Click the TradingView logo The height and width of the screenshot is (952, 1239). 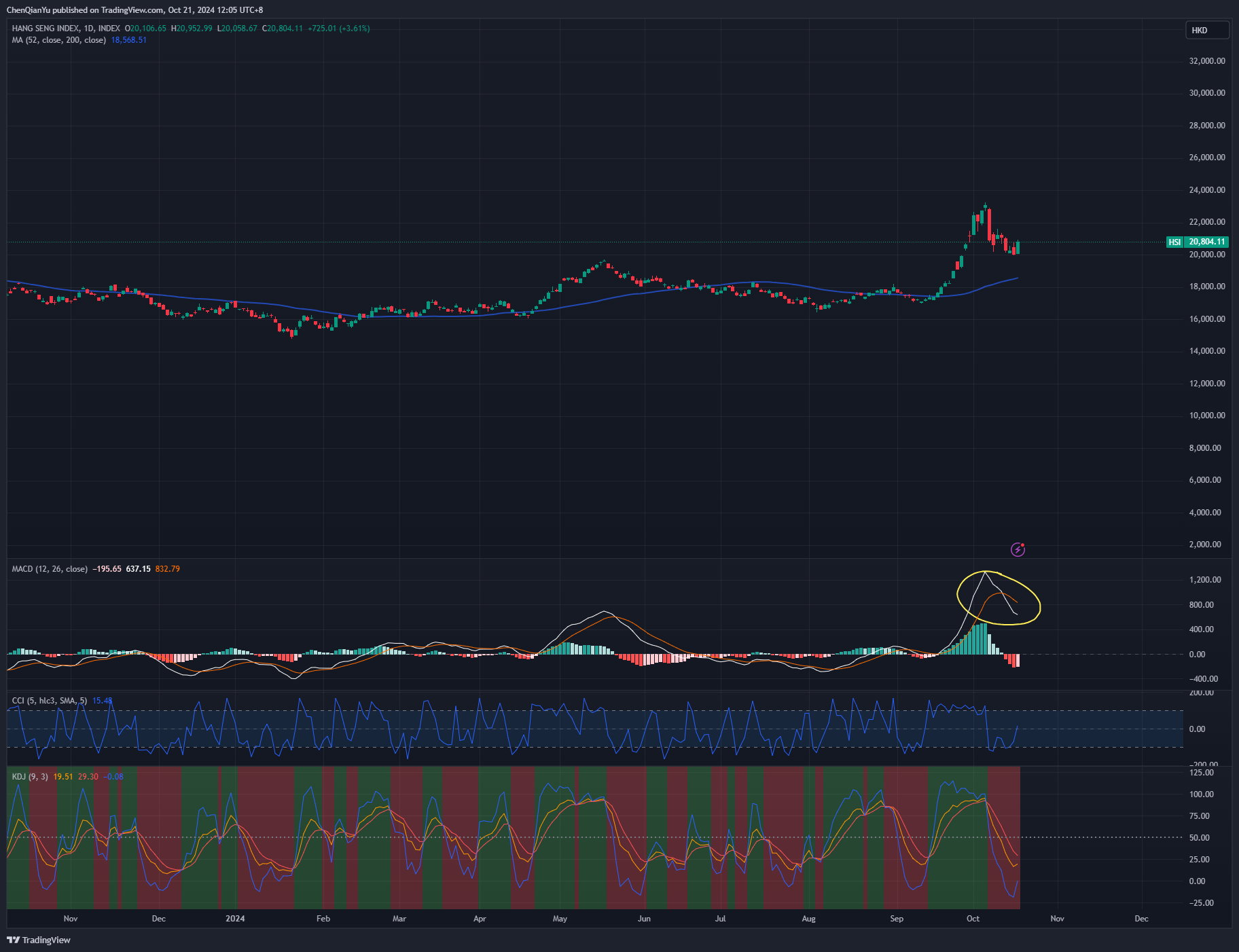[x=39, y=940]
